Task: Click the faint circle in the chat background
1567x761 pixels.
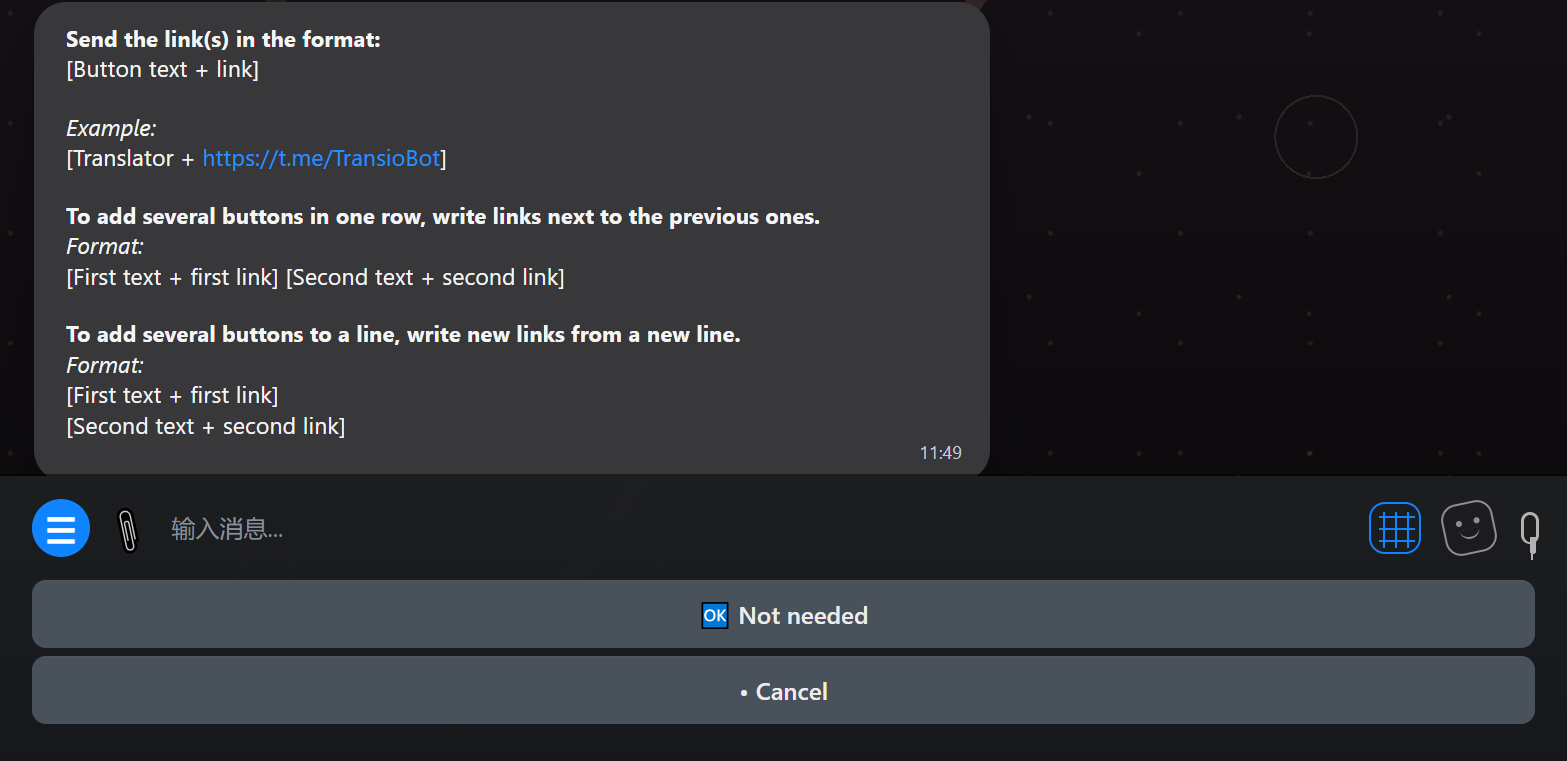Action: tap(1315, 137)
